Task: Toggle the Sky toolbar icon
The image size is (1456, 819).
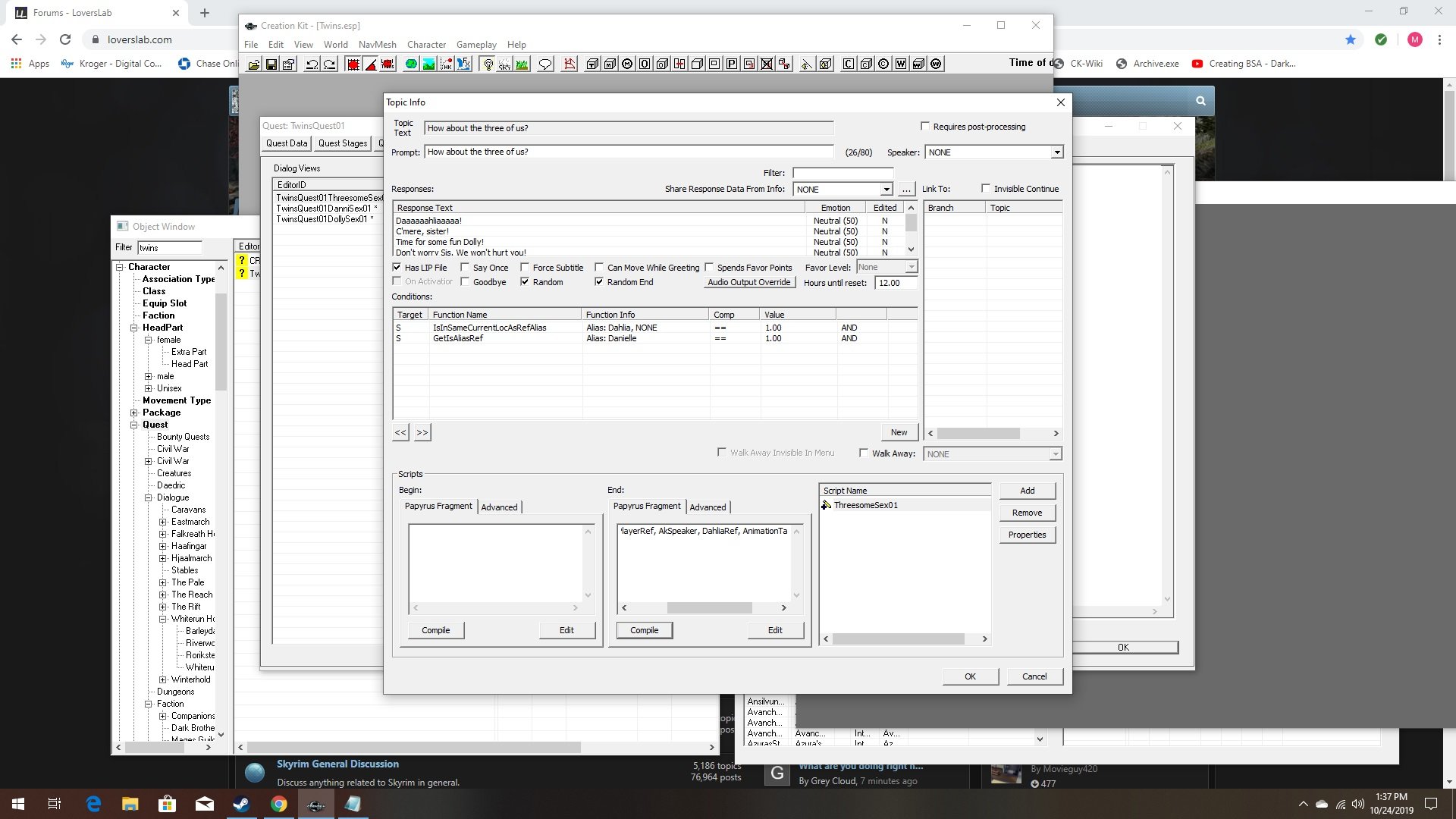Action: pyautogui.click(x=504, y=64)
